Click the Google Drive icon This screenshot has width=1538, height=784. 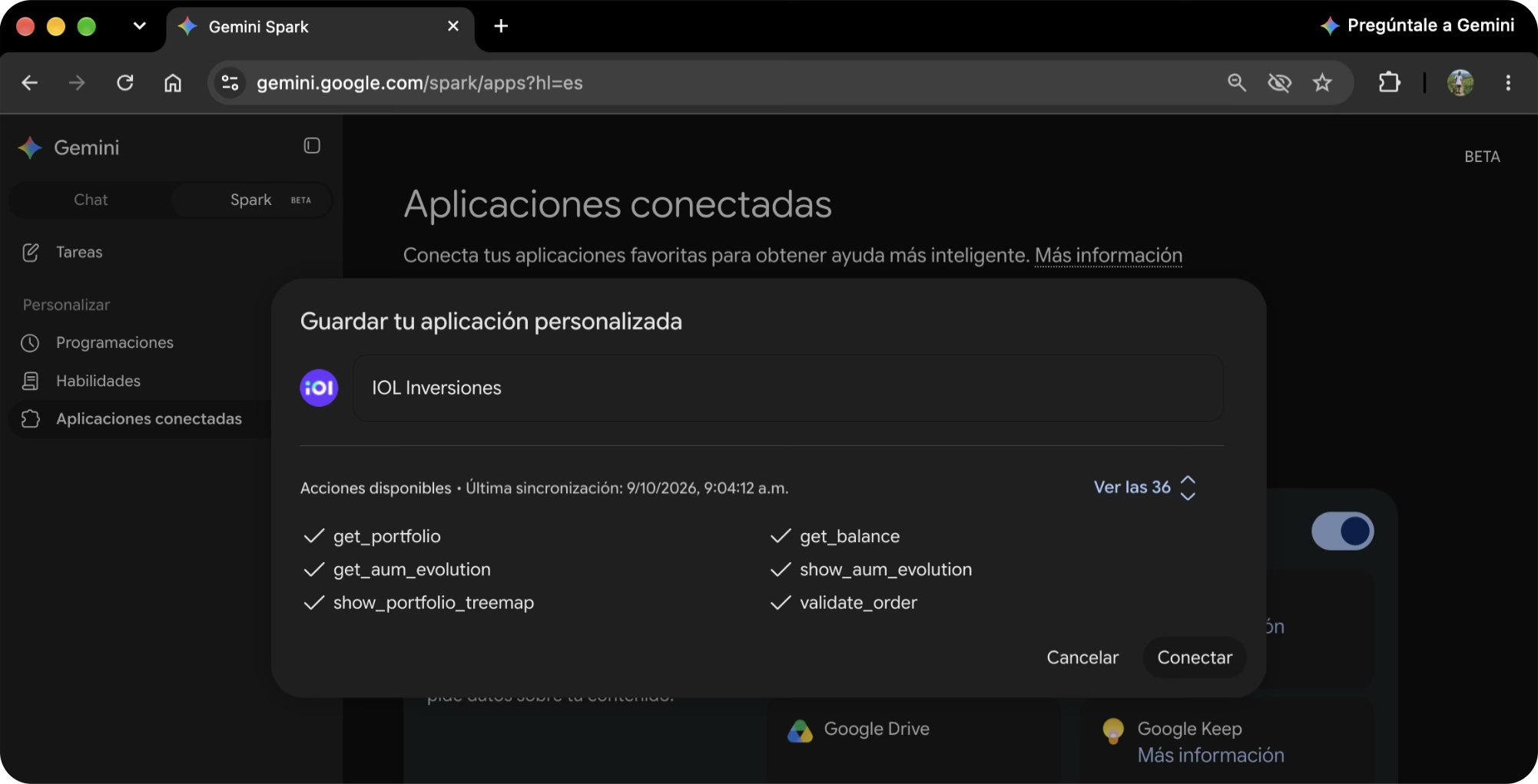click(800, 730)
